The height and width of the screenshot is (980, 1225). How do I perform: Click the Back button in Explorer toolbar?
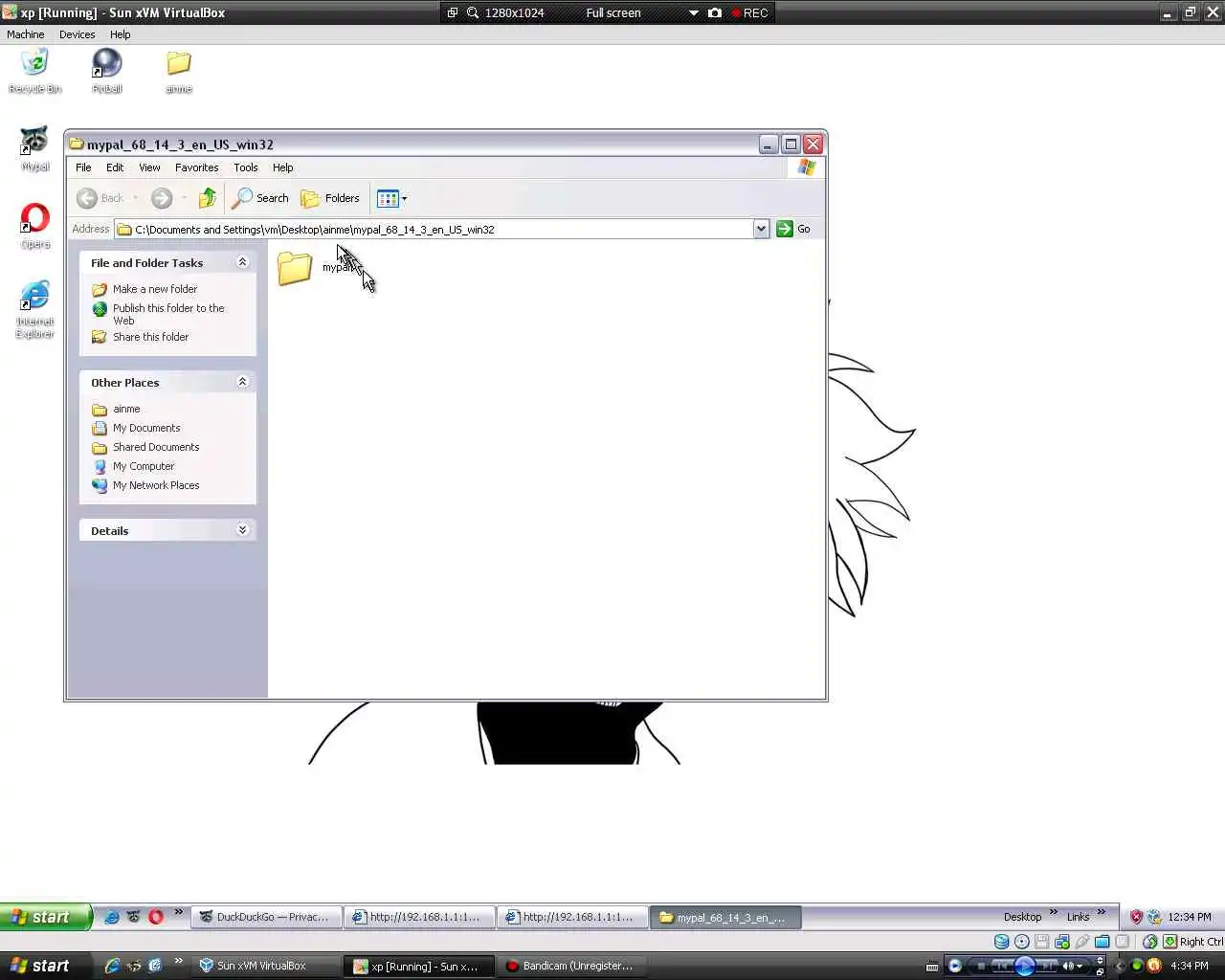(100, 198)
